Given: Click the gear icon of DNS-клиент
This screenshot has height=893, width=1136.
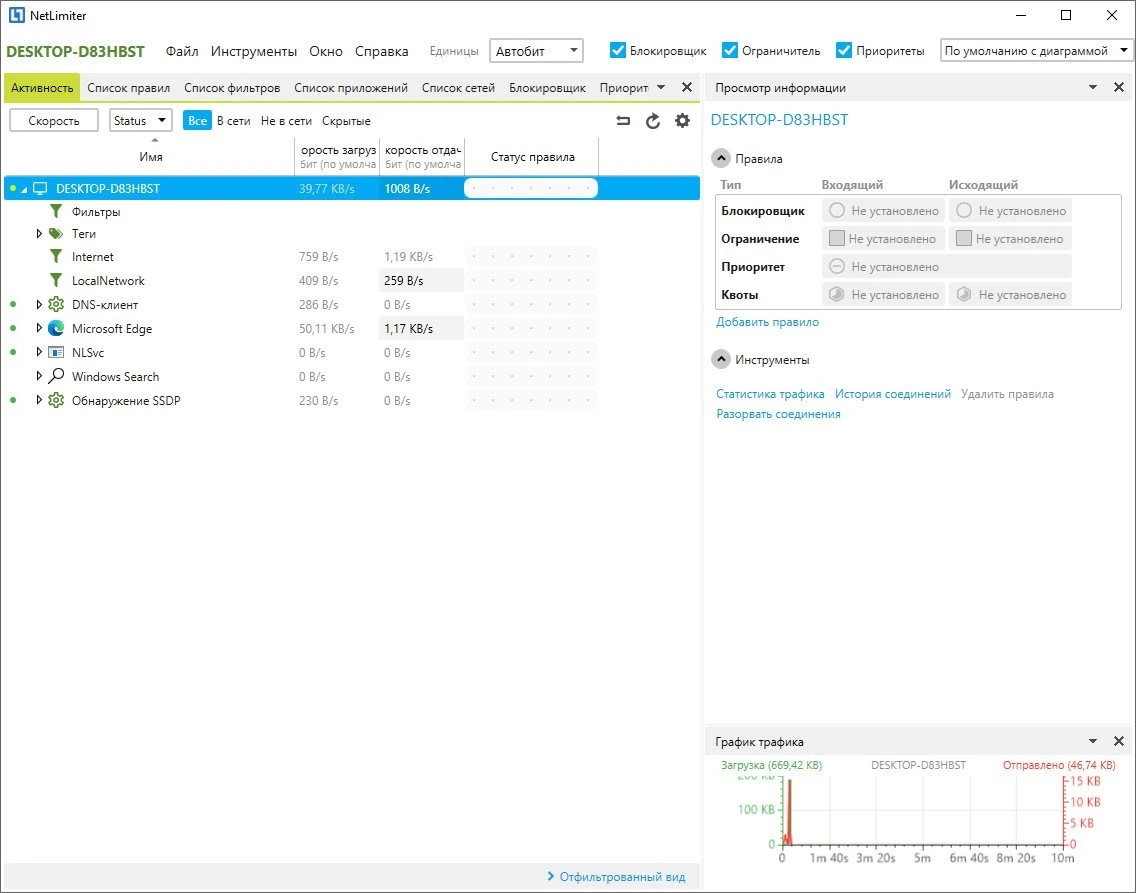Looking at the screenshot, I should [56, 304].
